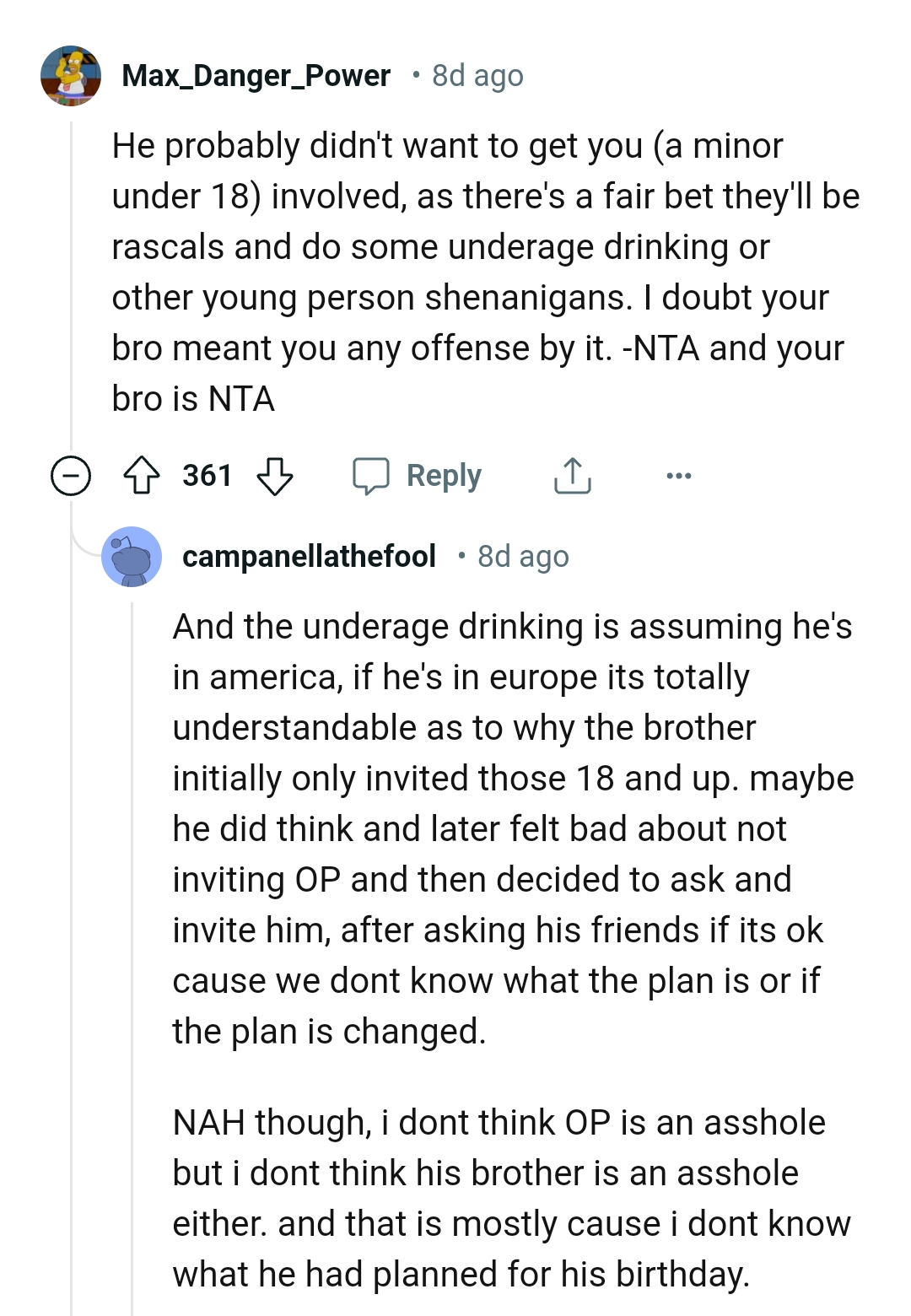Viewport: 911px width, 1316px height.
Task: Click campanellathefool's alien snoo avatar
Action: click(x=132, y=557)
